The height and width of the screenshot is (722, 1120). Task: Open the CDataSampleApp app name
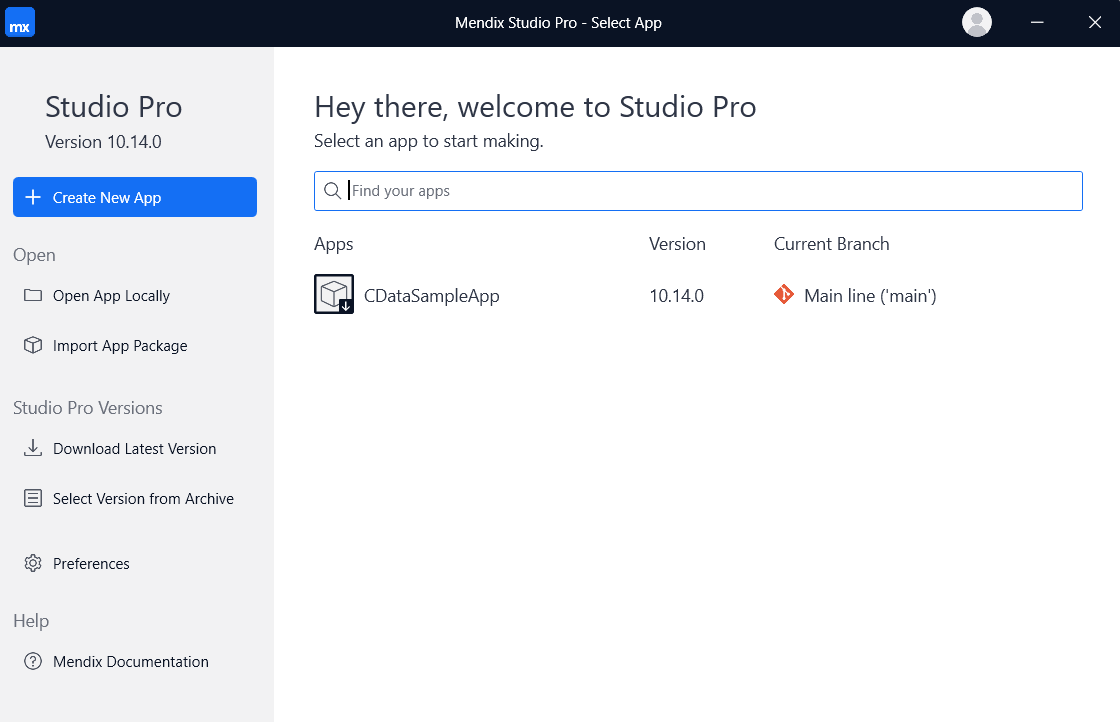click(431, 296)
